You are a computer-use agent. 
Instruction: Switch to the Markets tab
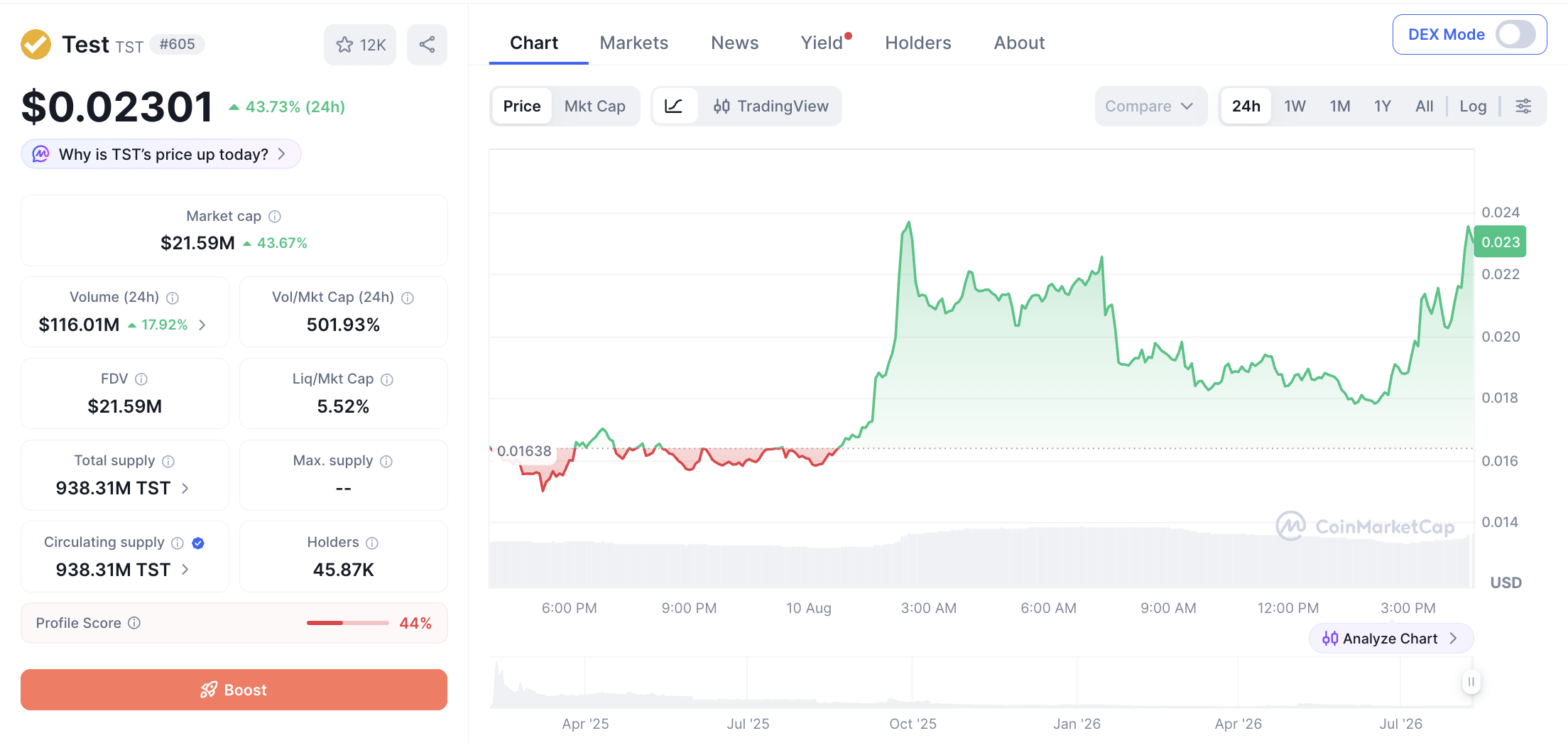coord(633,43)
